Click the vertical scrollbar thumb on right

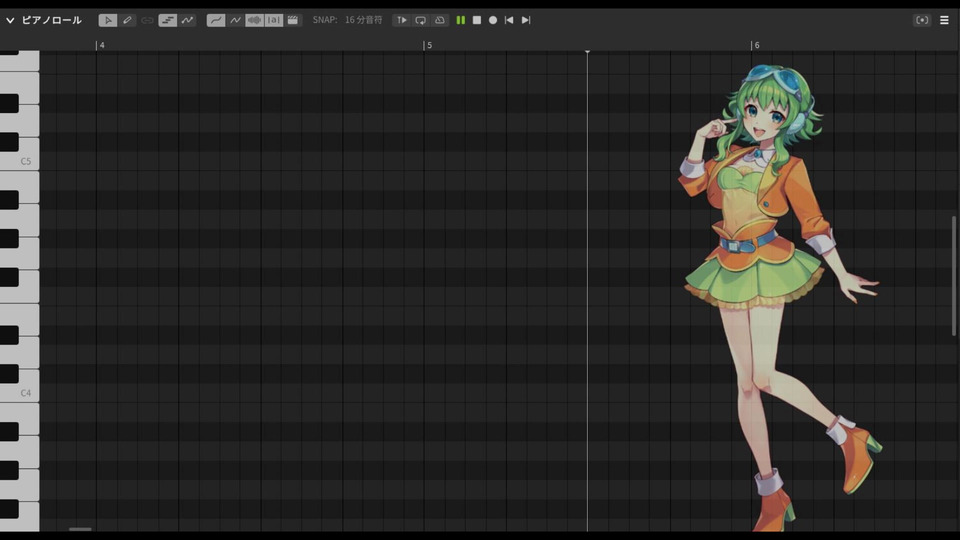click(x=954, y=276)
